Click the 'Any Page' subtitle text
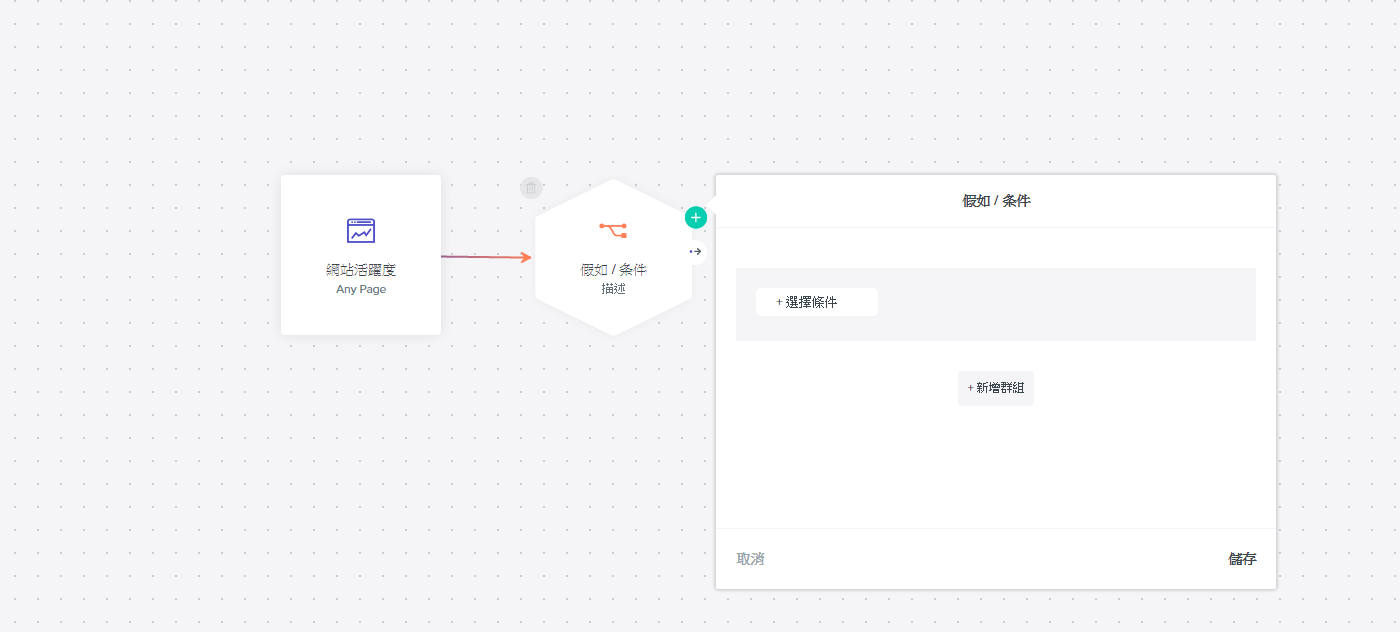The image size is (1400, 640). 361,289
